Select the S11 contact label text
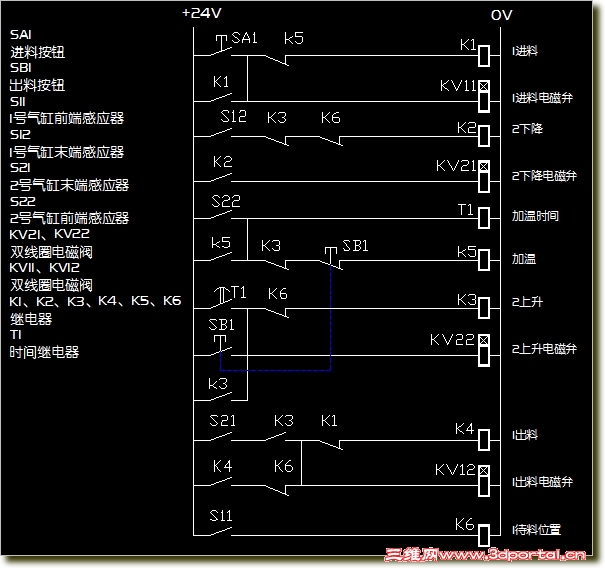The height and width of the screenshot is (568, 605). click(221, 516)
